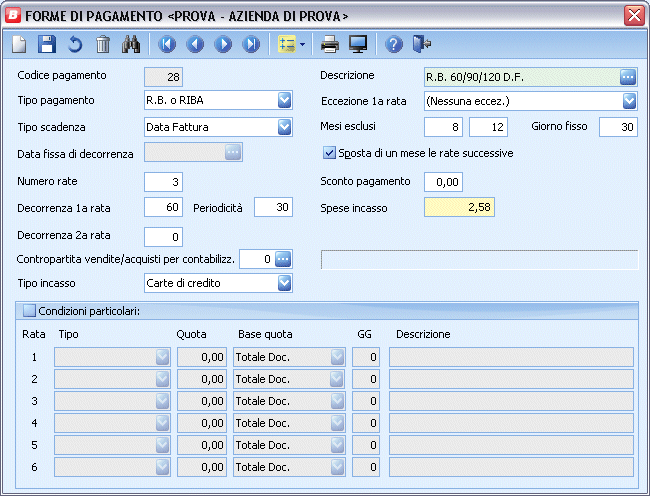The image size is (650, 496).
Task: Click the New record blank page icon
Action: (19, 44)
